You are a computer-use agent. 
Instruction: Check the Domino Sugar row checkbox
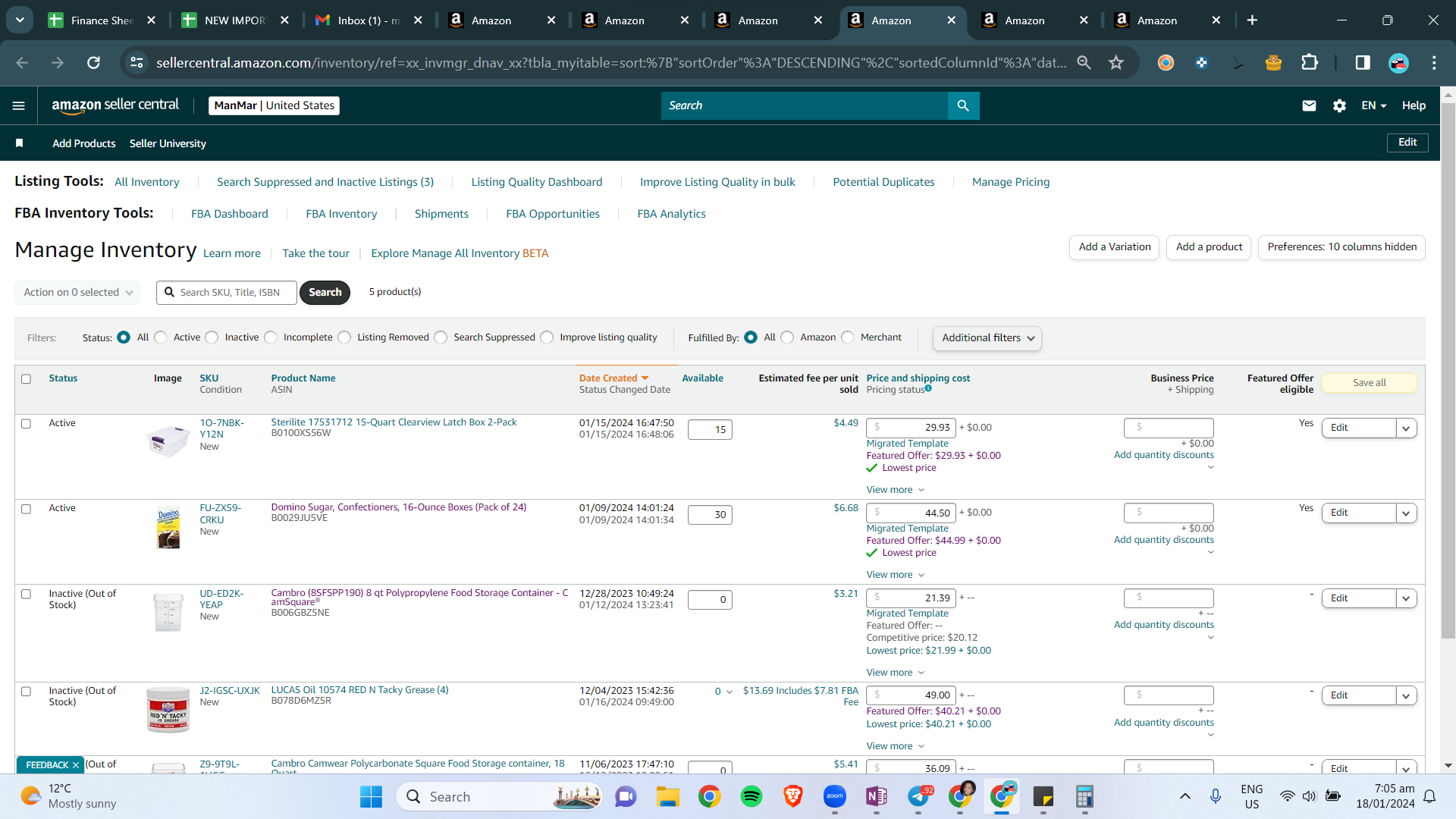pos(26,509)
